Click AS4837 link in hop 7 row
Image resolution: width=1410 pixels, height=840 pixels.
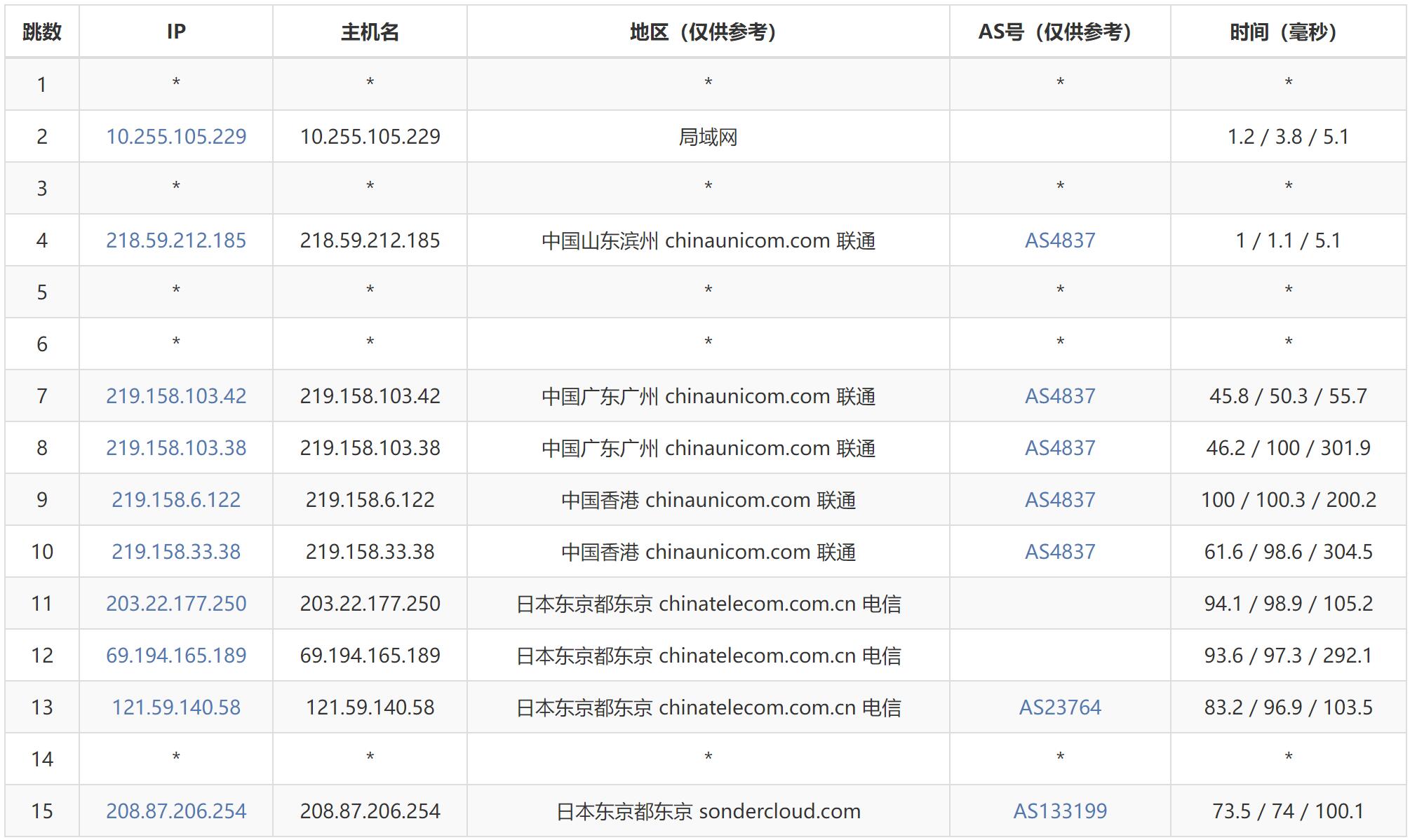(1060, 395)
